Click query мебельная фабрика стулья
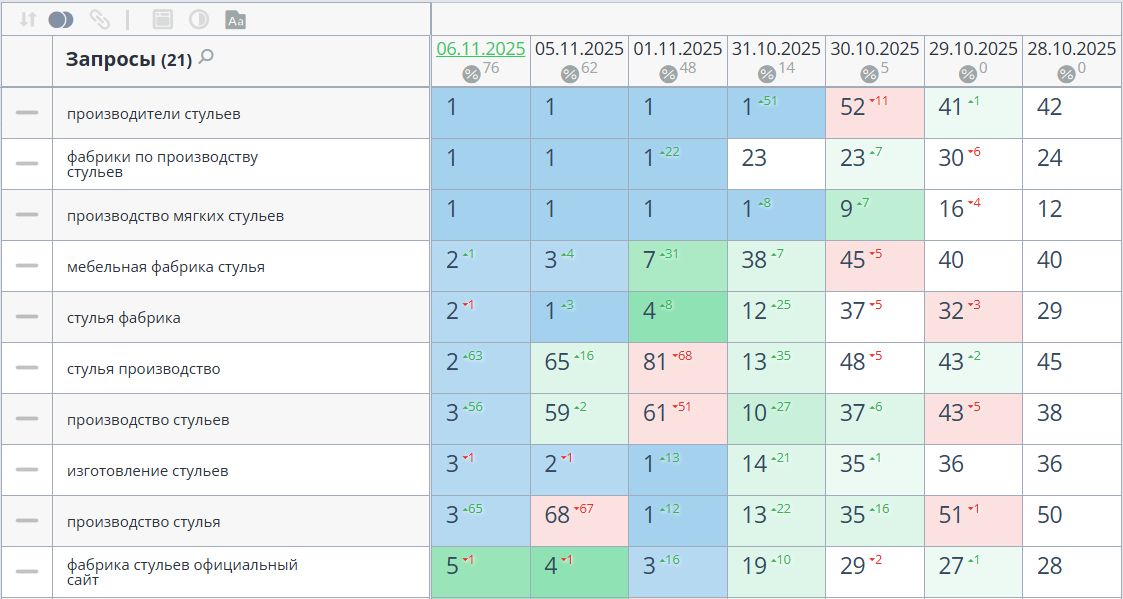 [166, 267]
